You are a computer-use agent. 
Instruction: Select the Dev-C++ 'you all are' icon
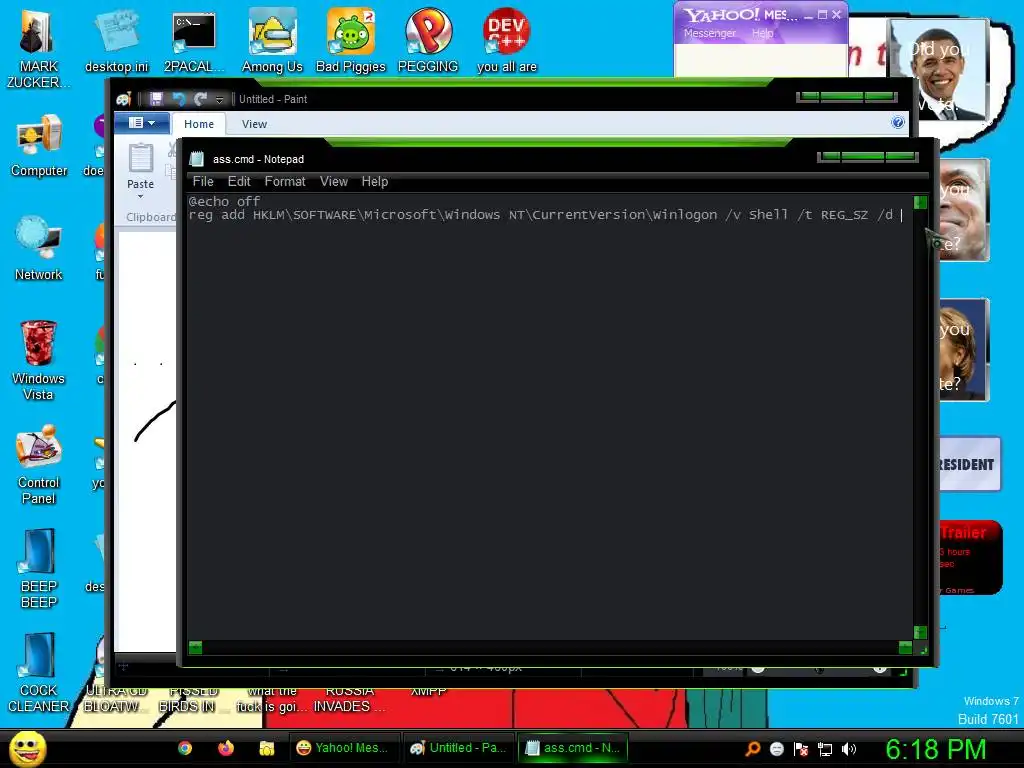coord(507,42)
